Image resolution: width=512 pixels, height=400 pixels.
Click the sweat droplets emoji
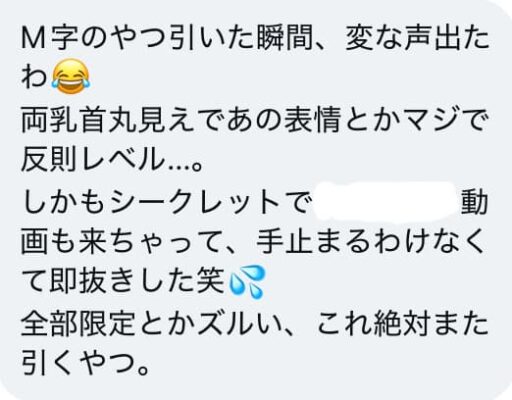[247, 282]
